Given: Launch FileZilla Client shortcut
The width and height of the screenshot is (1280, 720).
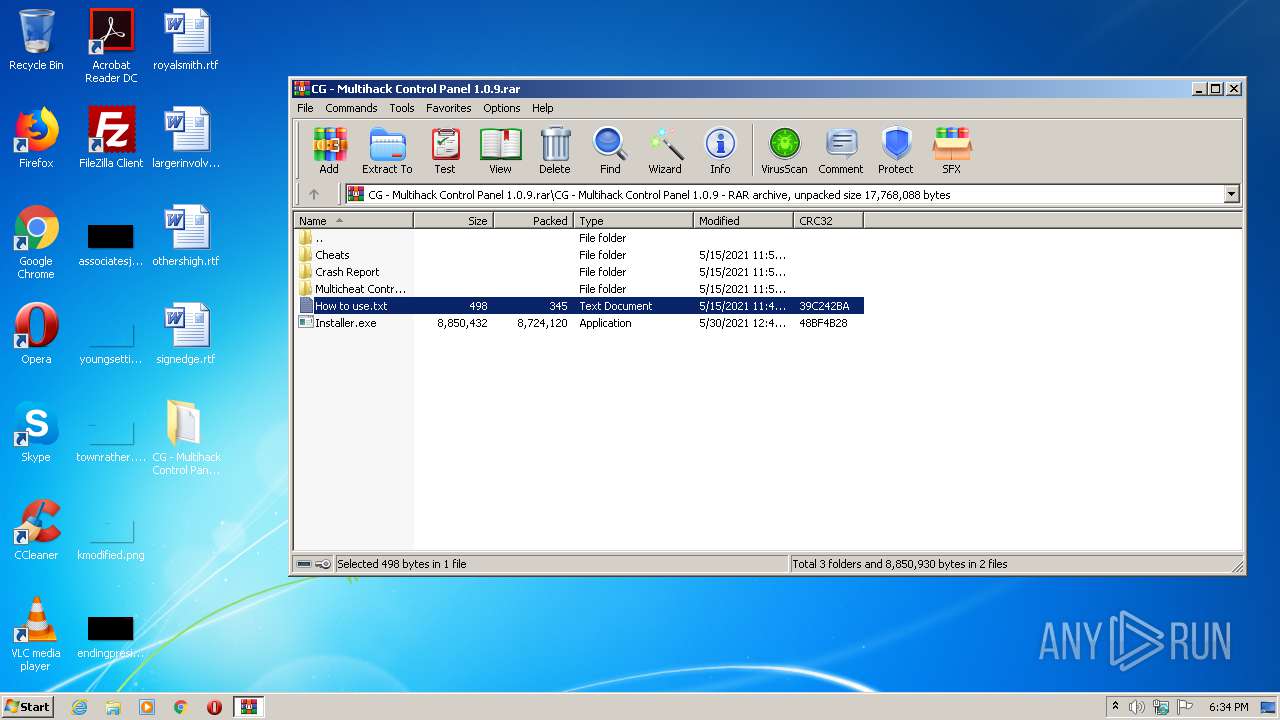Looking at the screenshot, I should pos(111,138).
